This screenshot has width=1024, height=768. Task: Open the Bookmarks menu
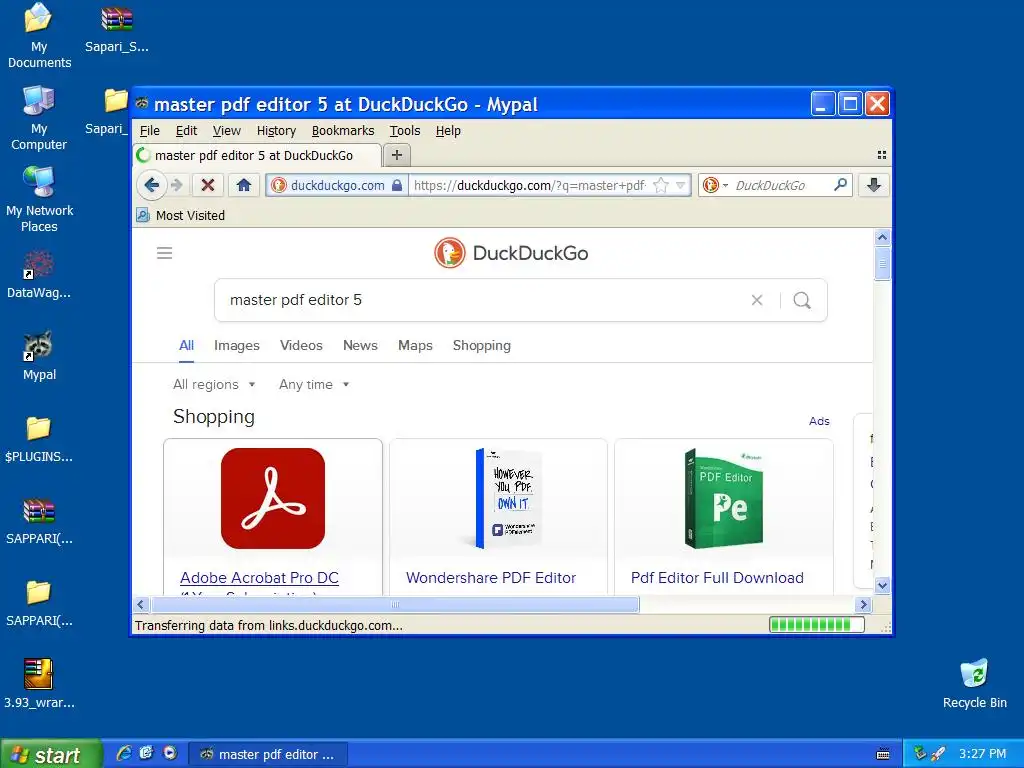343,131
